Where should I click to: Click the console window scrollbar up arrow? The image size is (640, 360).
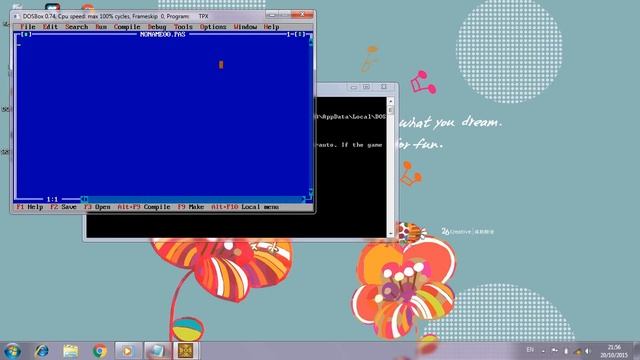(x=391, y=101)
